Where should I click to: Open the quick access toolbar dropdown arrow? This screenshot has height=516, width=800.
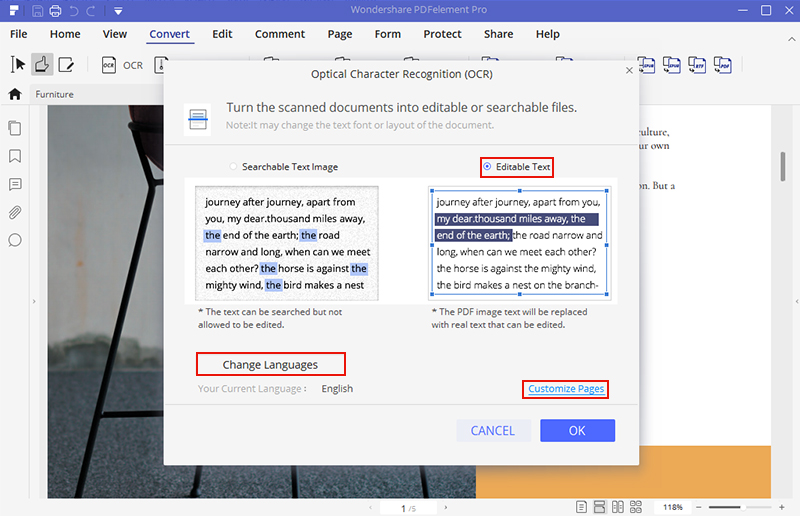coord(118,12)
